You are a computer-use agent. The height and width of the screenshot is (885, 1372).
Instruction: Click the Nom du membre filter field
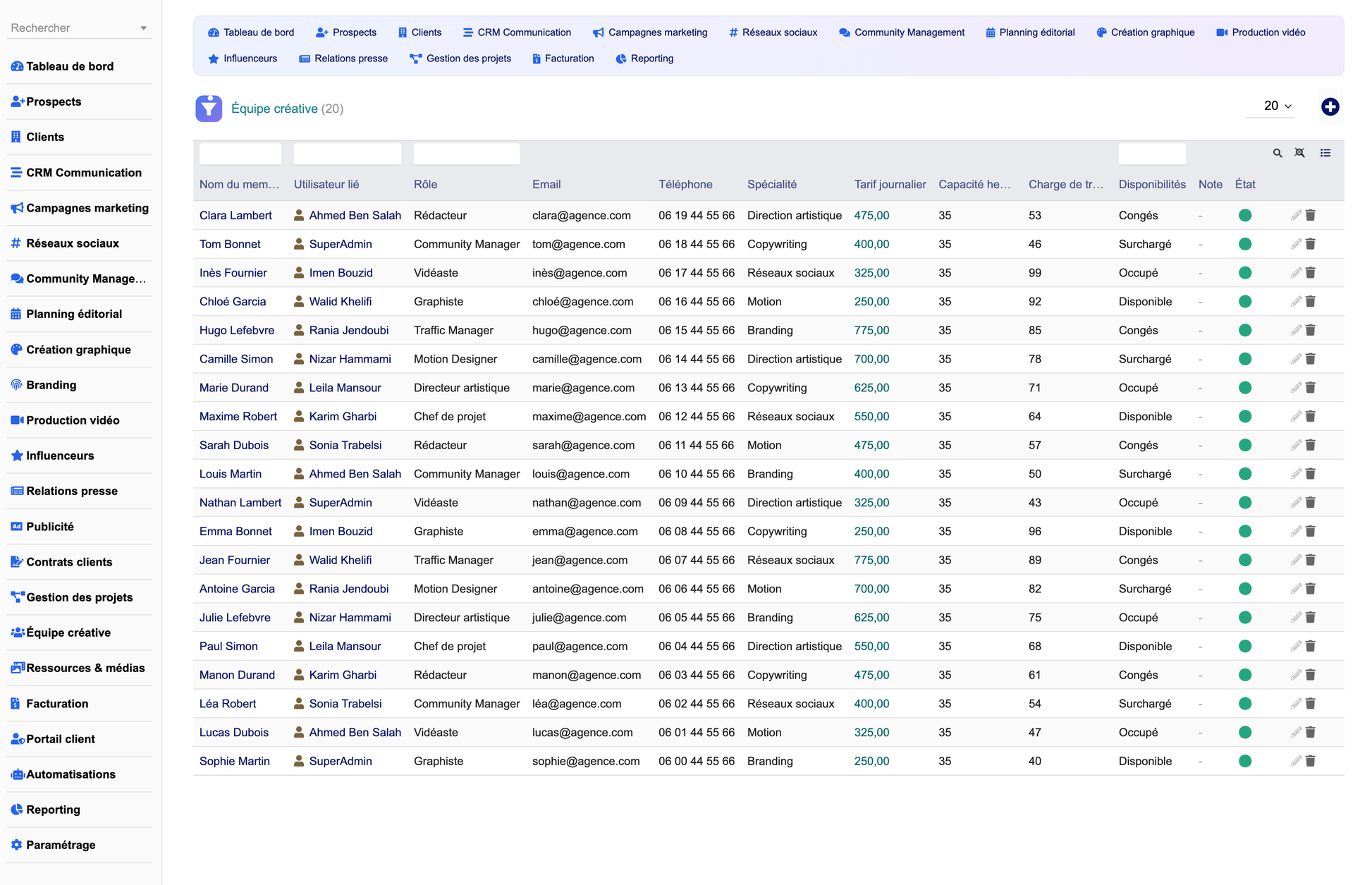(x=240, y=154)
